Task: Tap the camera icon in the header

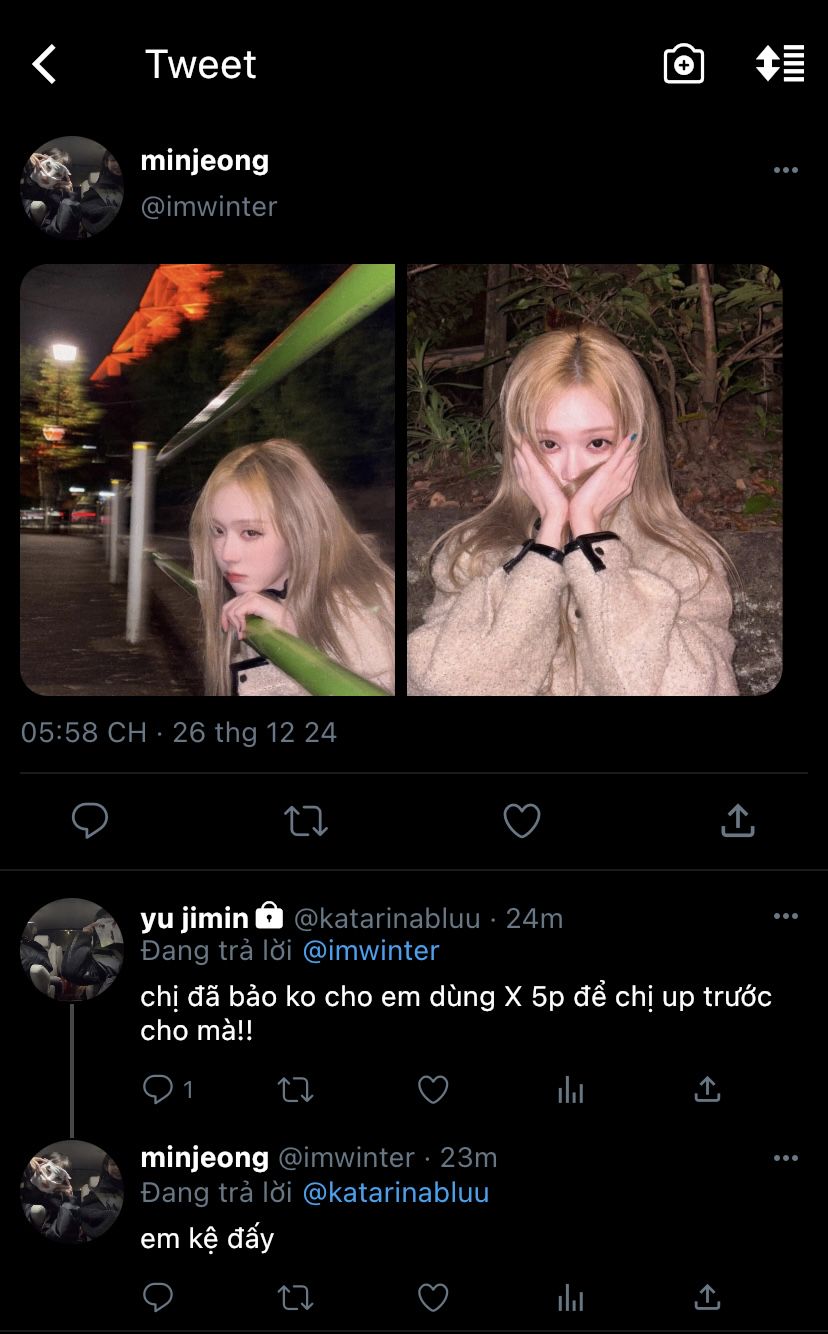Action: (684, 64)
